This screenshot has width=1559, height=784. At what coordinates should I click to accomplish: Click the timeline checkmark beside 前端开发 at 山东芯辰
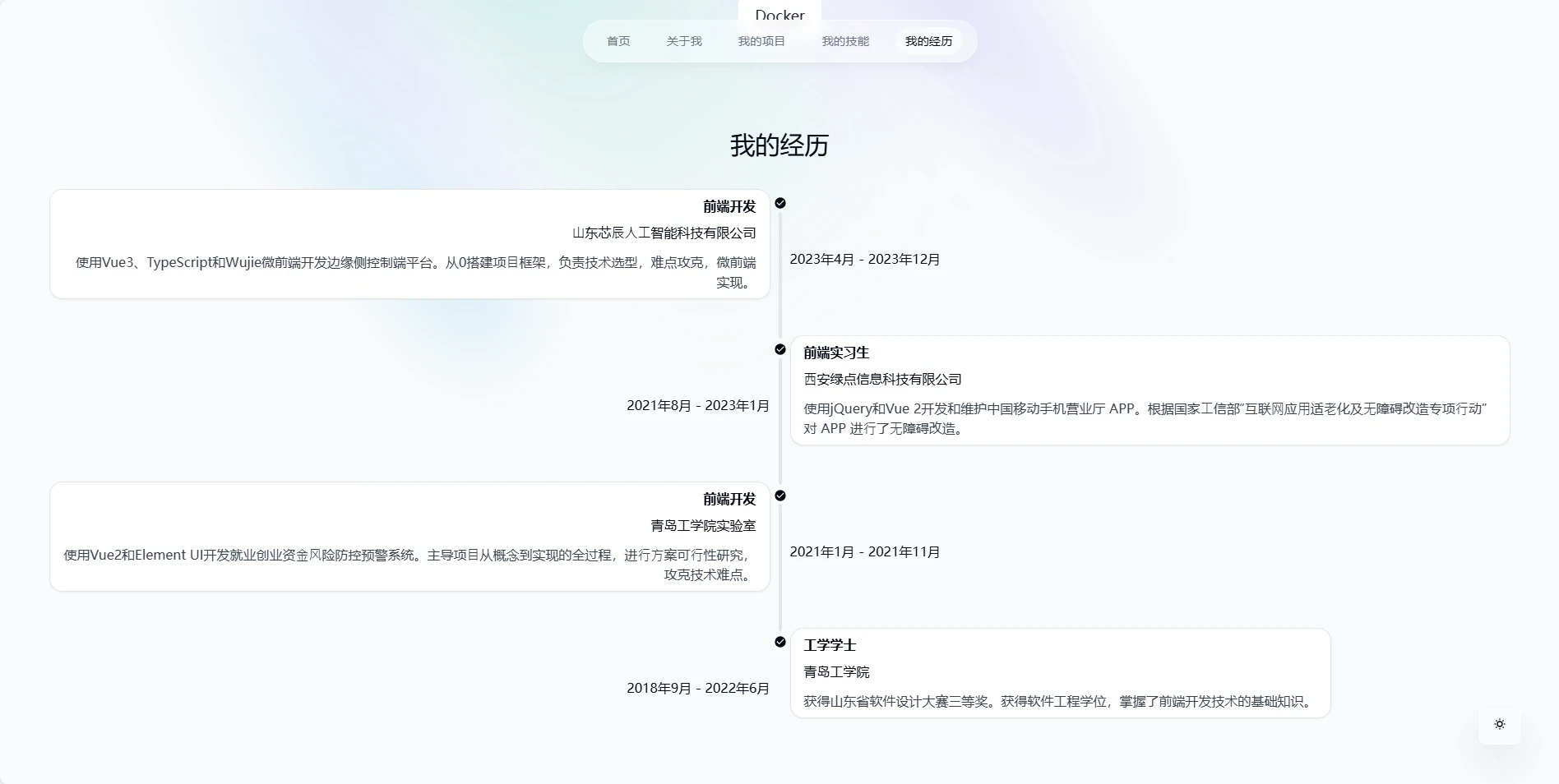(779, 203)
